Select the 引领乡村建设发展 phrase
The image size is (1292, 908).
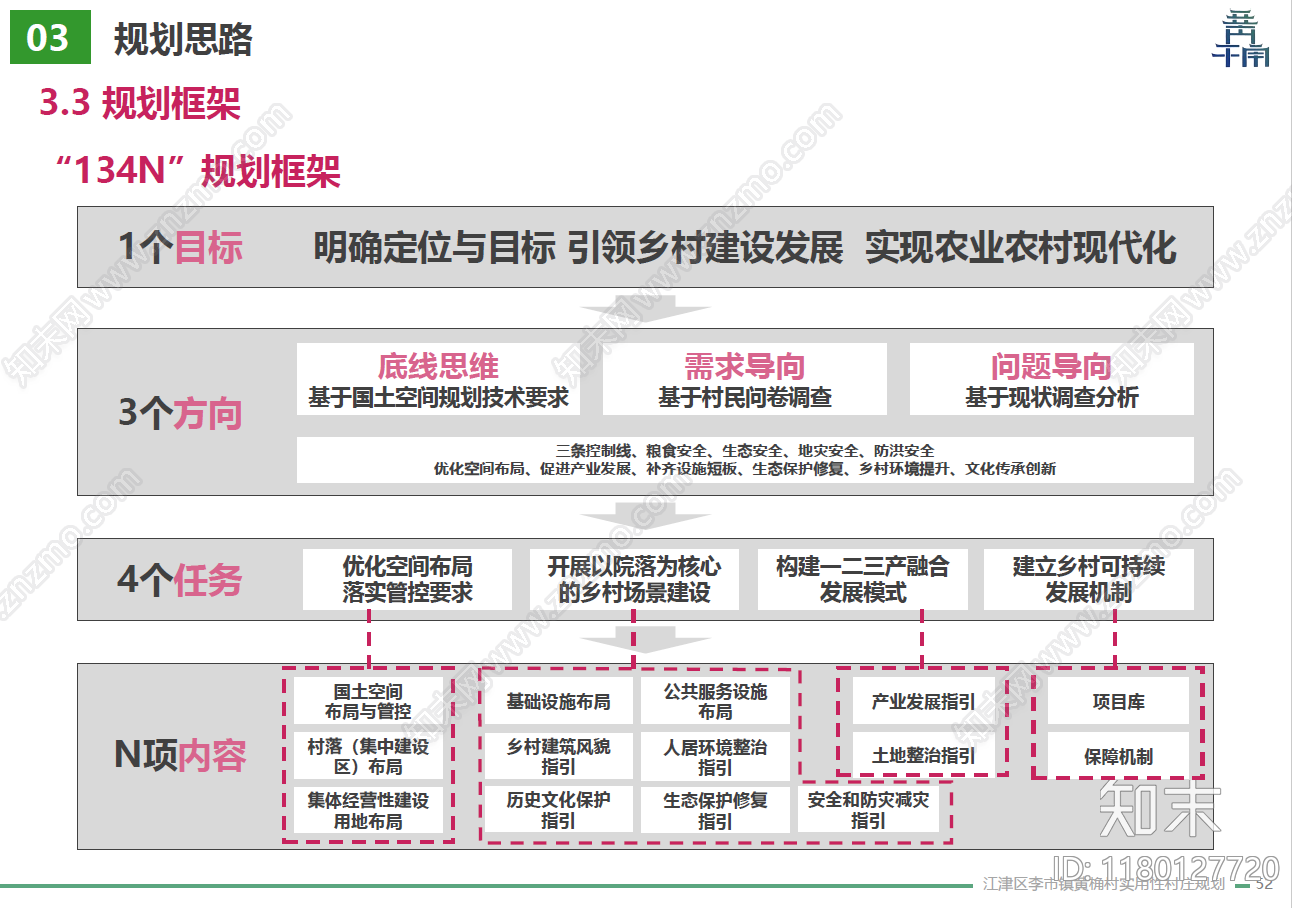coord(706,247)
